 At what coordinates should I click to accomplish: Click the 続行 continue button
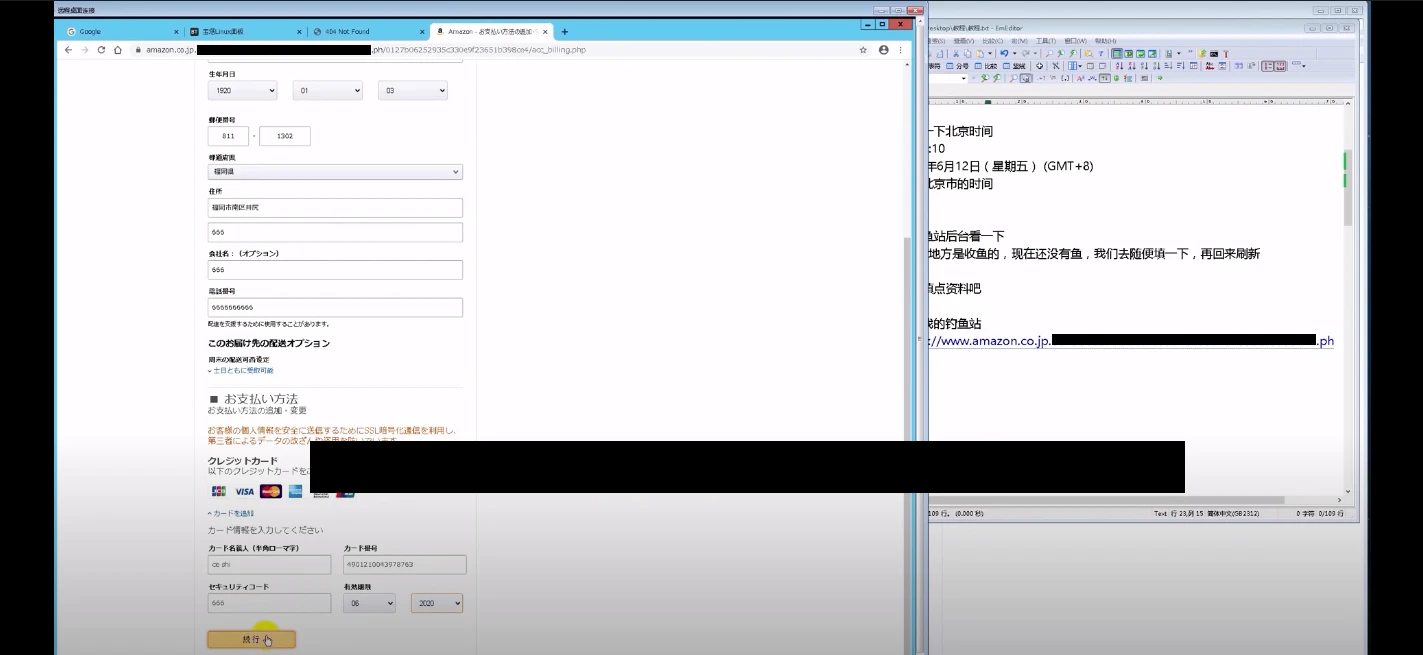coord(251,639)
